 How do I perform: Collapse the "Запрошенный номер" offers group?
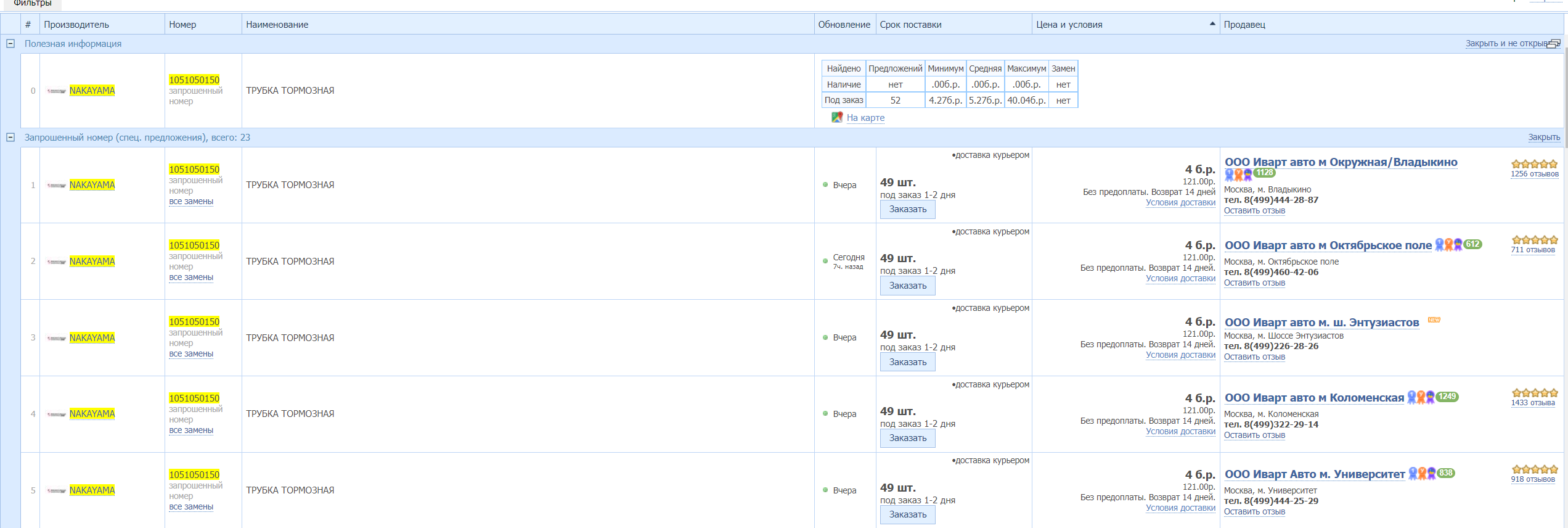tap(10, 138)
